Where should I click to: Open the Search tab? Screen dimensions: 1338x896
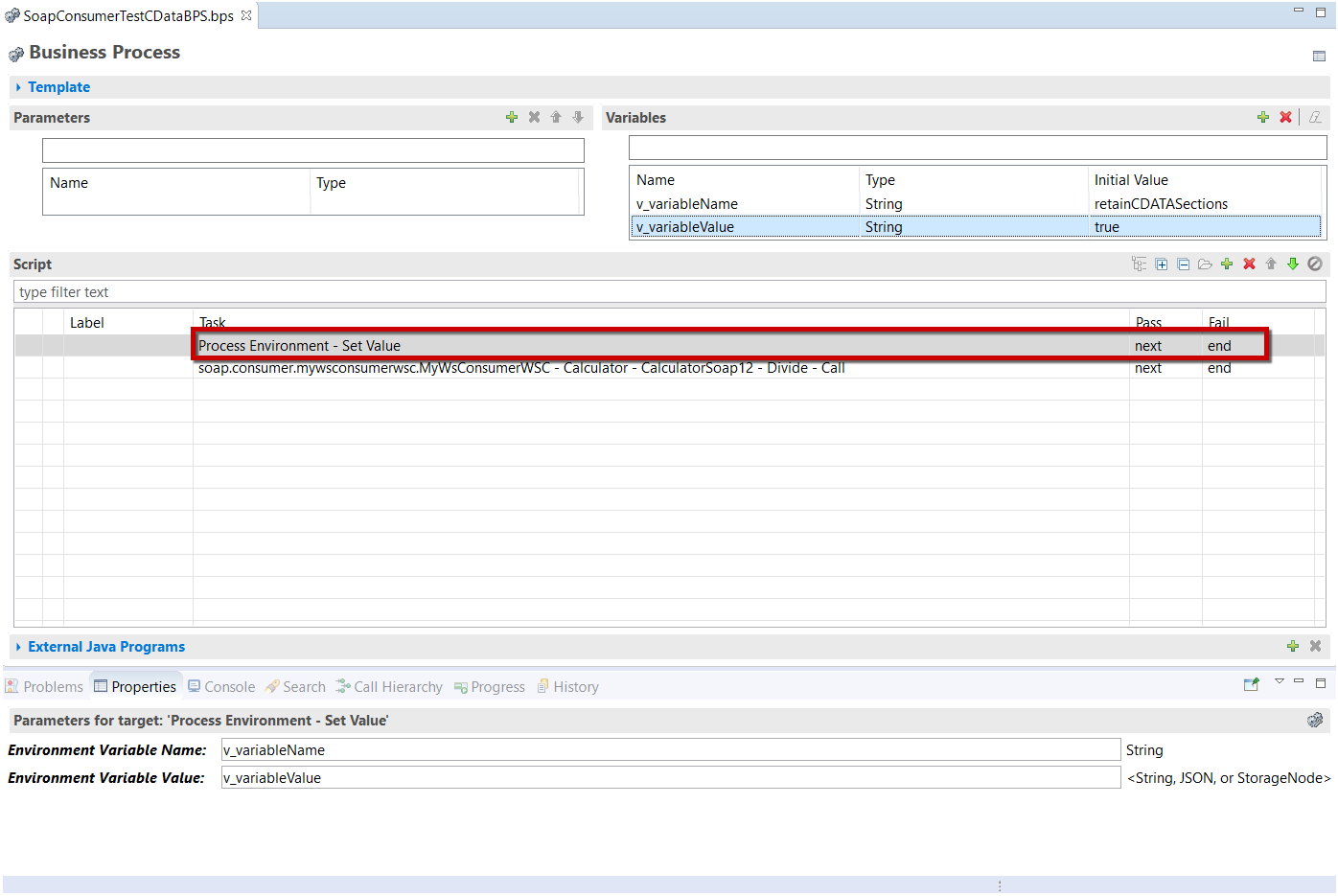pos(295,686)
